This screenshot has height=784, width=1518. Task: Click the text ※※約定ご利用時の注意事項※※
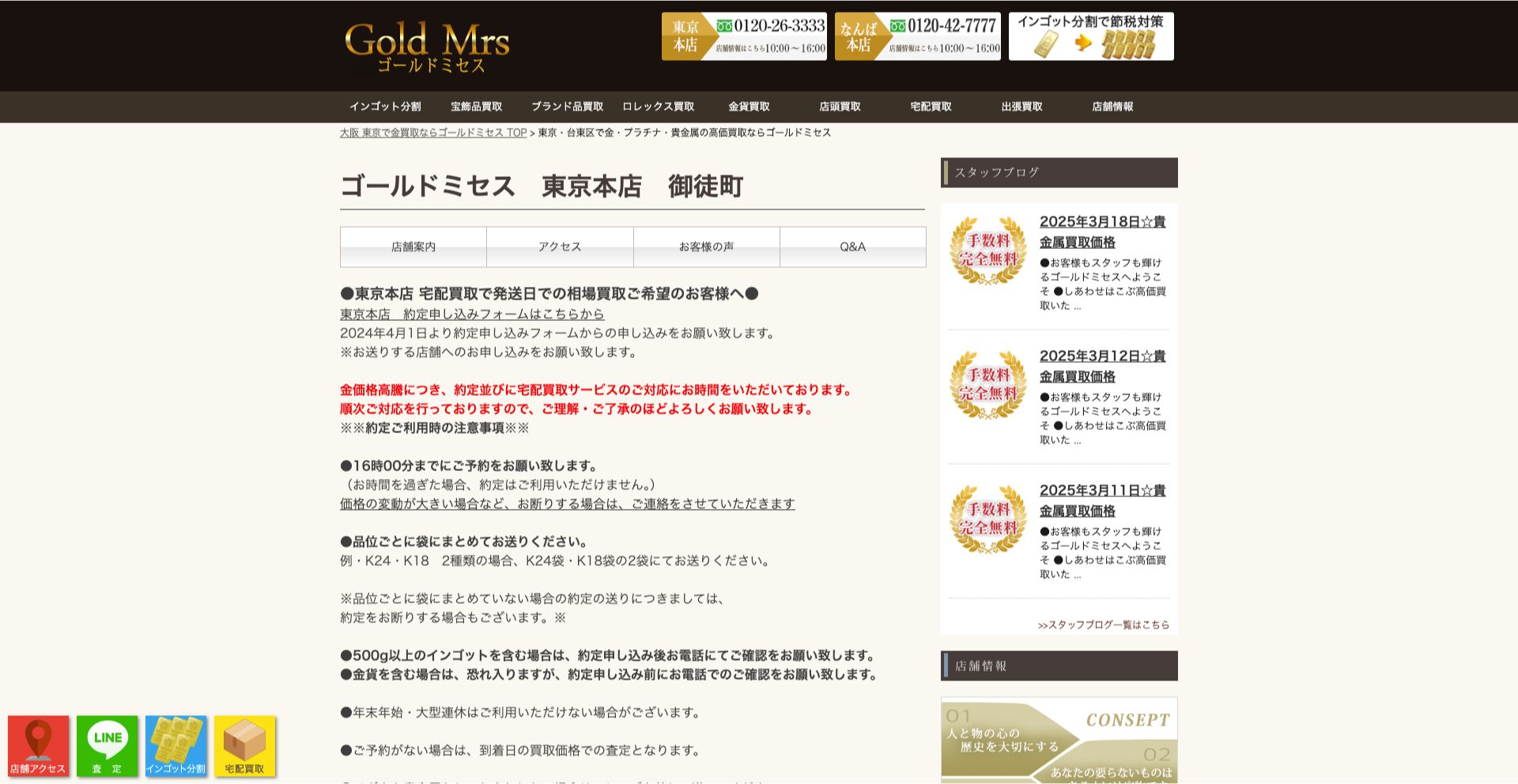pos(435,428)
